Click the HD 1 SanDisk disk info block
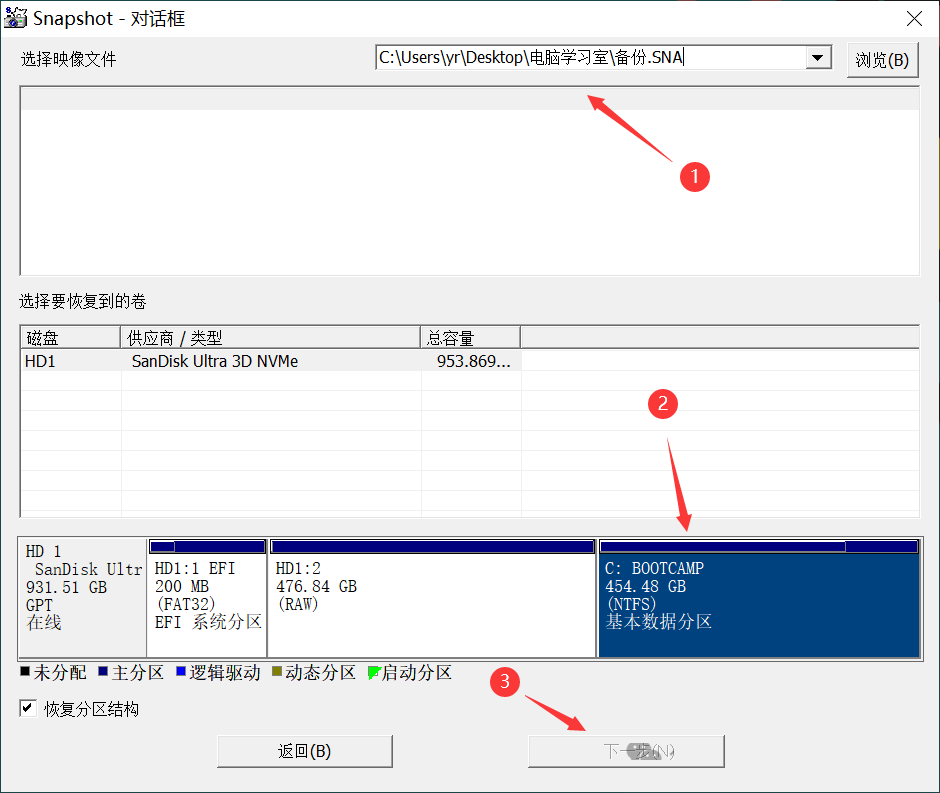 coord(83,596)
